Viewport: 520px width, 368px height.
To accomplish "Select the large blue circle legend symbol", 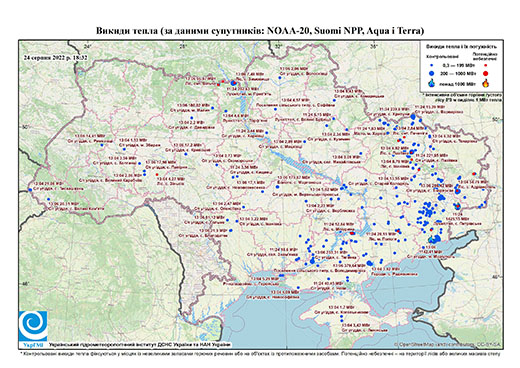I will [432, 73].
